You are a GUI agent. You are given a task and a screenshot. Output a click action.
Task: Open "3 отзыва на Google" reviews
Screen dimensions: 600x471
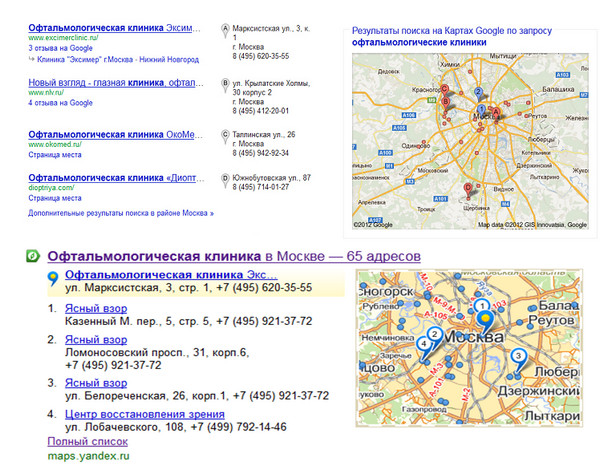(x=61, y=48)
